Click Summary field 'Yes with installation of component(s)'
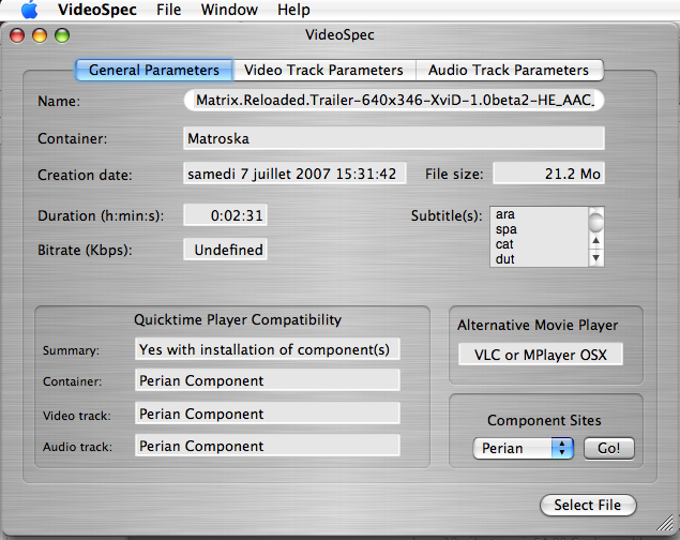The width and height of the screenshot is (680, 540). [267, 349]
